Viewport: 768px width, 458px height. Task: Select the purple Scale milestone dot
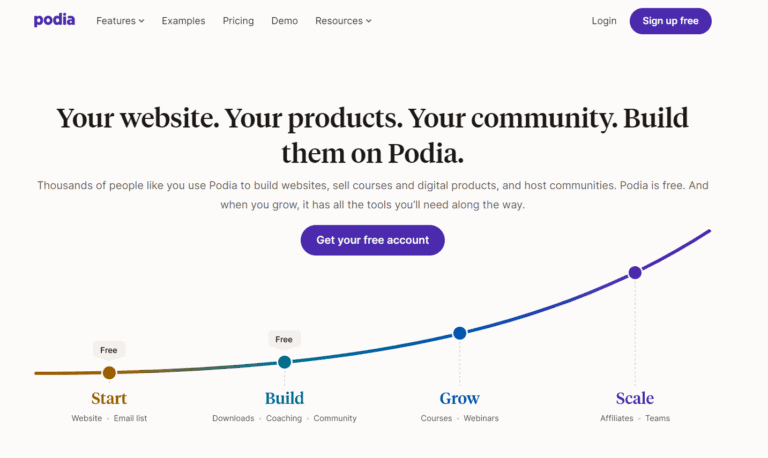635,272
